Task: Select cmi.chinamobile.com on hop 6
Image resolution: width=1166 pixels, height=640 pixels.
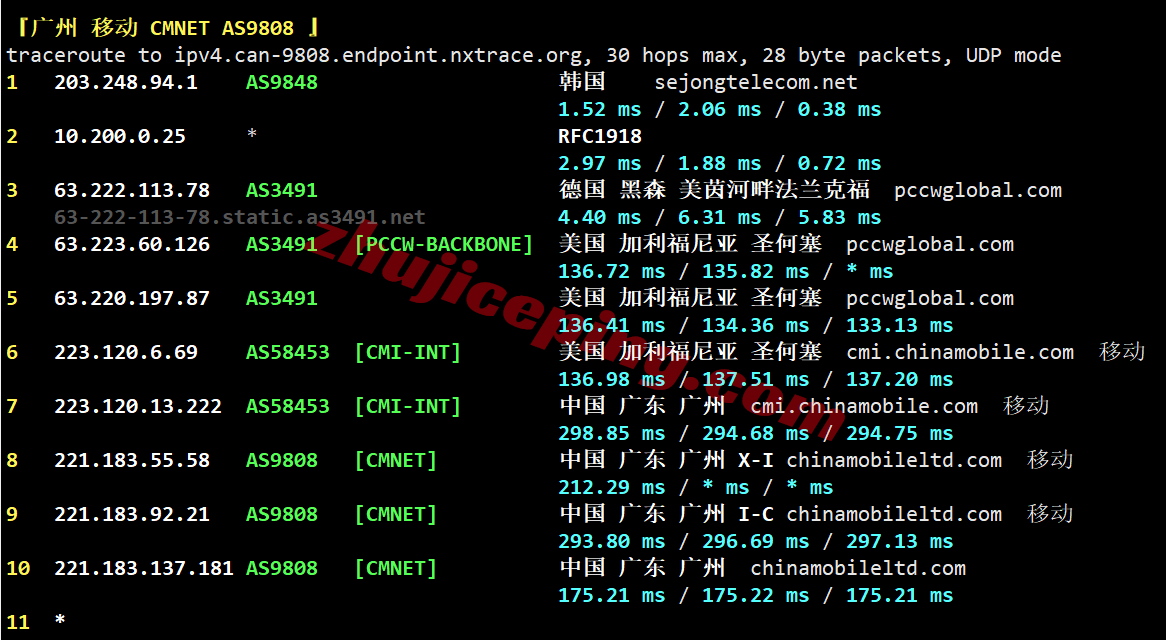Action: pyautogui.click(x=960, y=352)
